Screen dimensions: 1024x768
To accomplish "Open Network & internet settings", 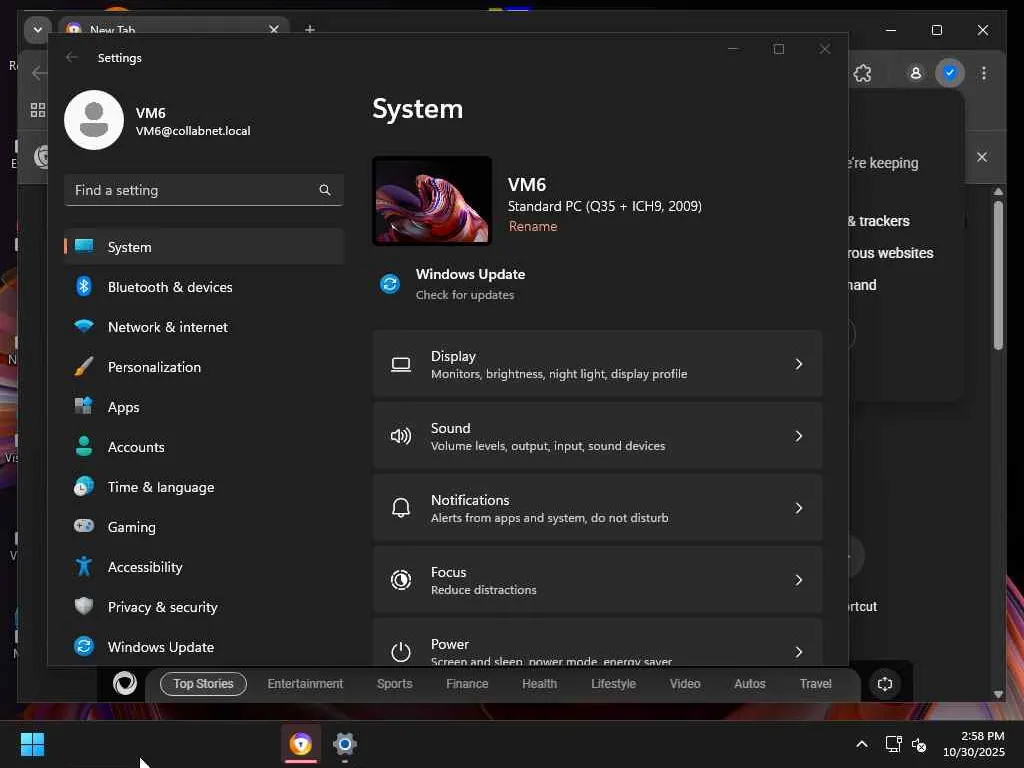I will [x=204, y=327].
